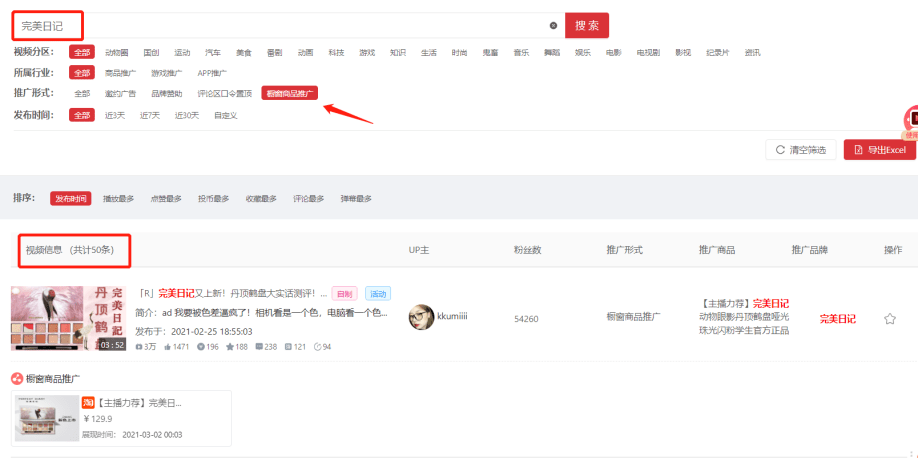
Task: Filter video zone by 汽车
Action: tap(213, 52)
